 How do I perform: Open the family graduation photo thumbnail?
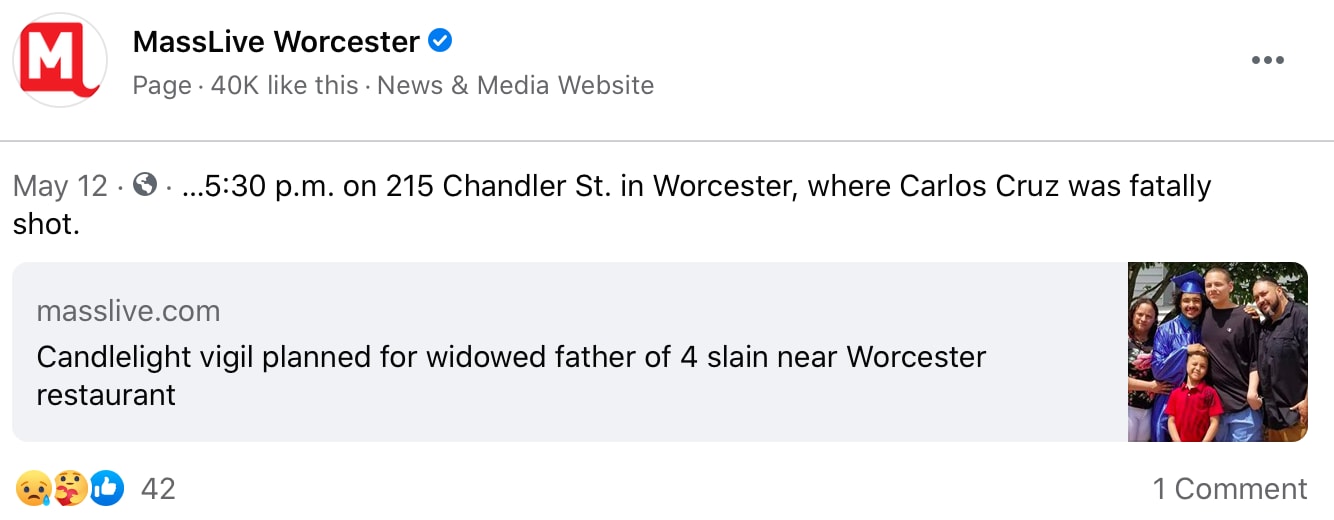pos(1217,352)
